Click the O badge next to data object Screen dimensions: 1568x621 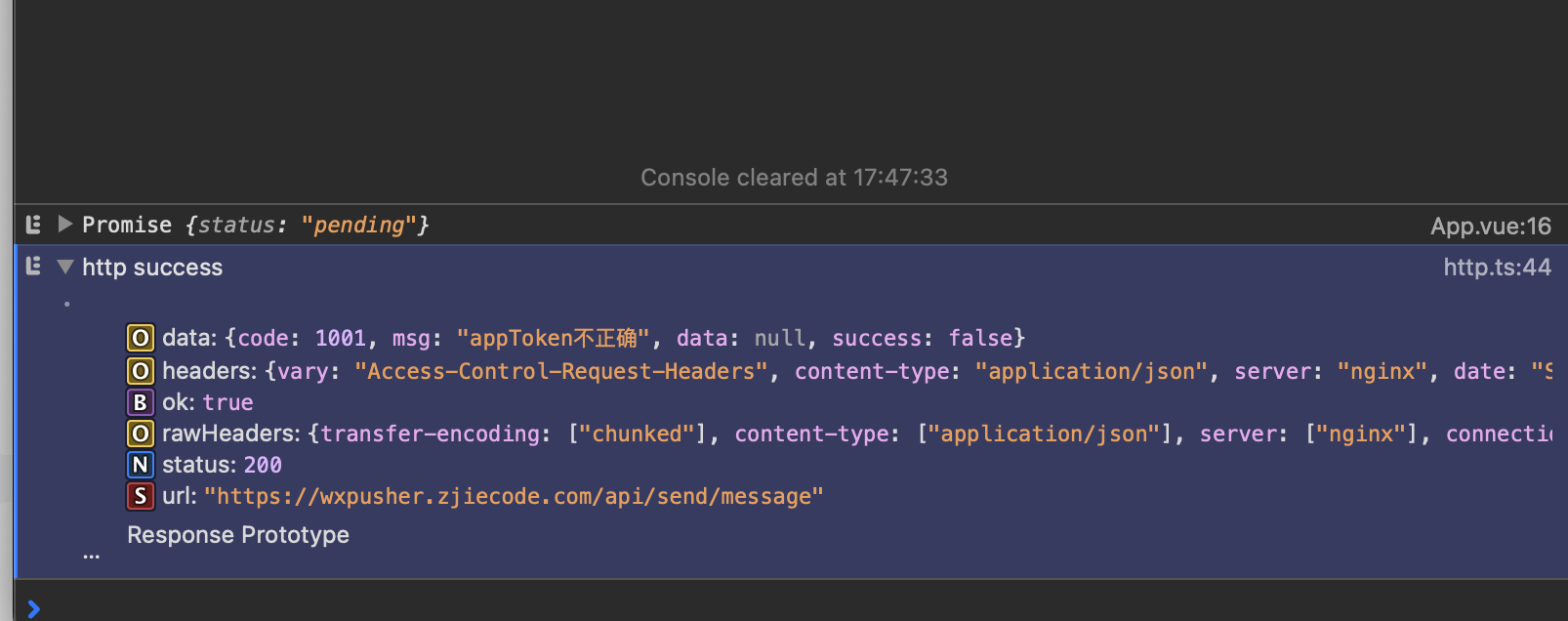coord(141,338)
